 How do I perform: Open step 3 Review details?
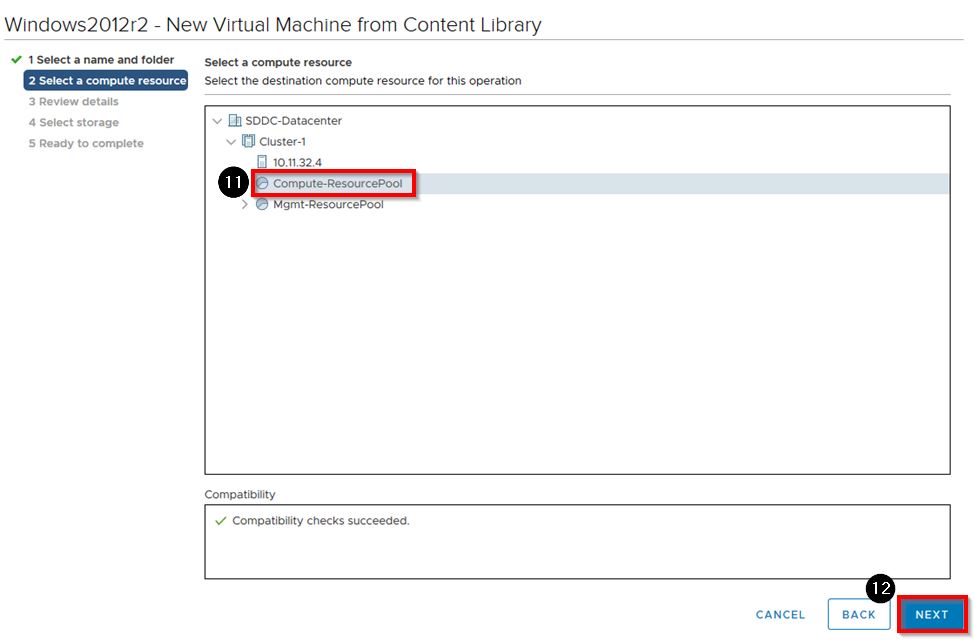(73, 101)
